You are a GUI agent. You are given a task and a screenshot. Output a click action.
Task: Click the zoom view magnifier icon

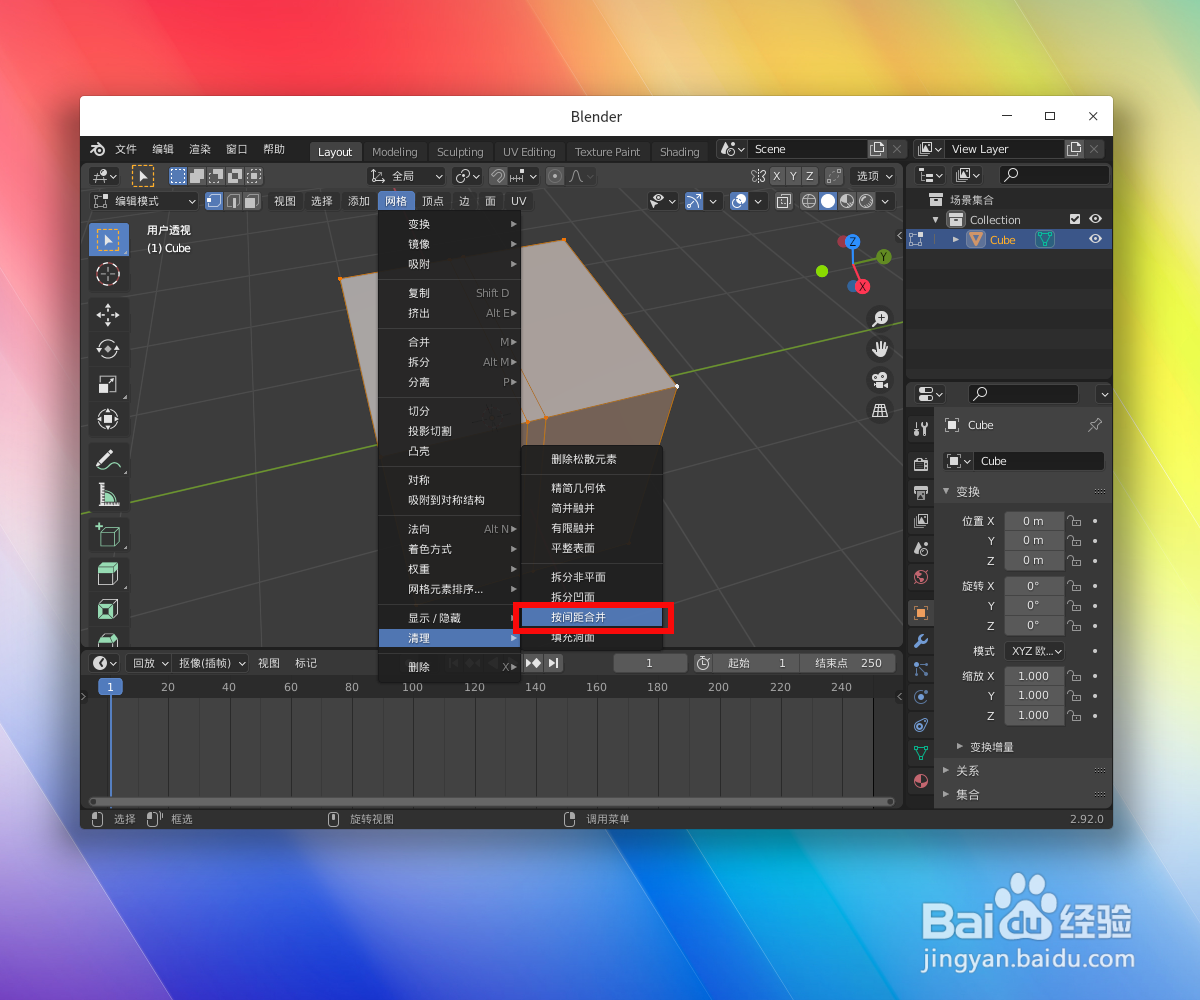pyautogui.click(x=880, y=319)
